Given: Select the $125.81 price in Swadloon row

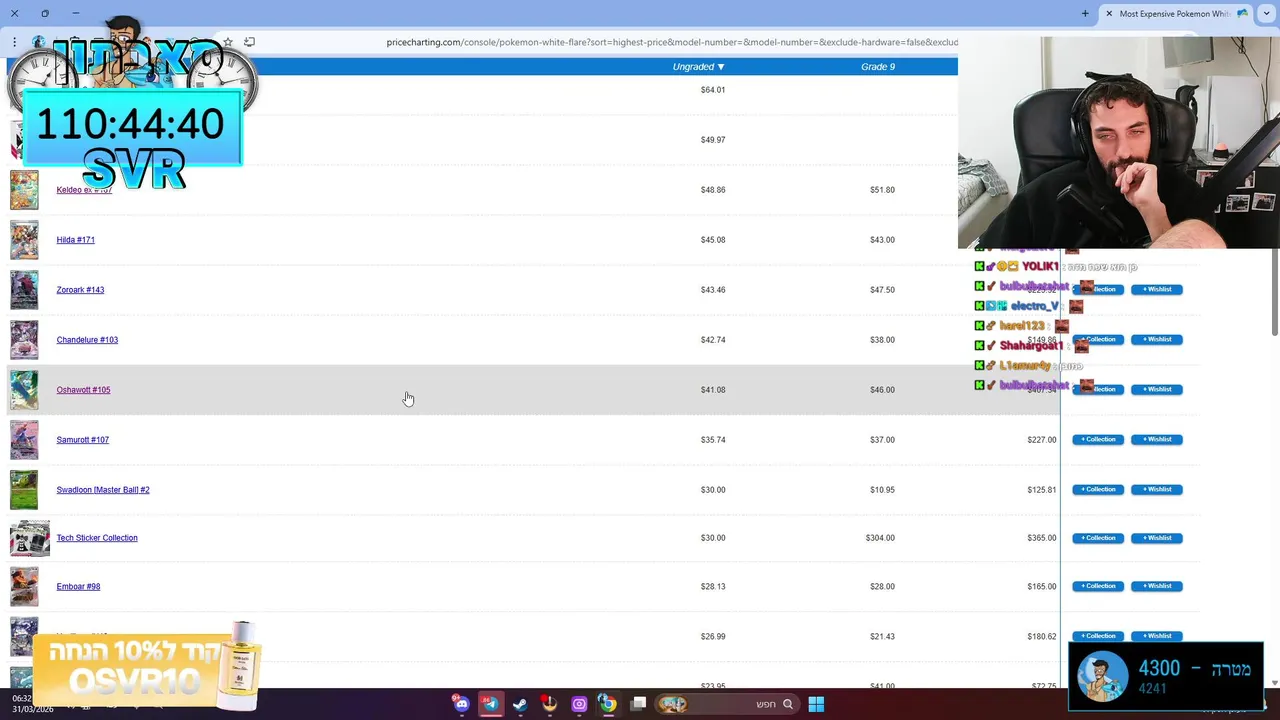Looking at the screenshot, I should point(1041,490).
